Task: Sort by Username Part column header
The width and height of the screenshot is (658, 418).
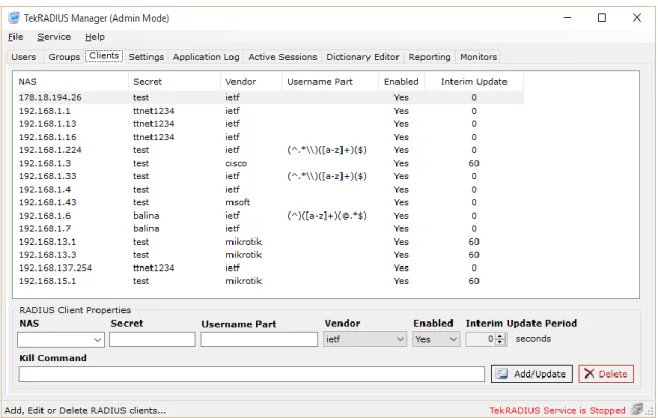Action: click(330, 82)
